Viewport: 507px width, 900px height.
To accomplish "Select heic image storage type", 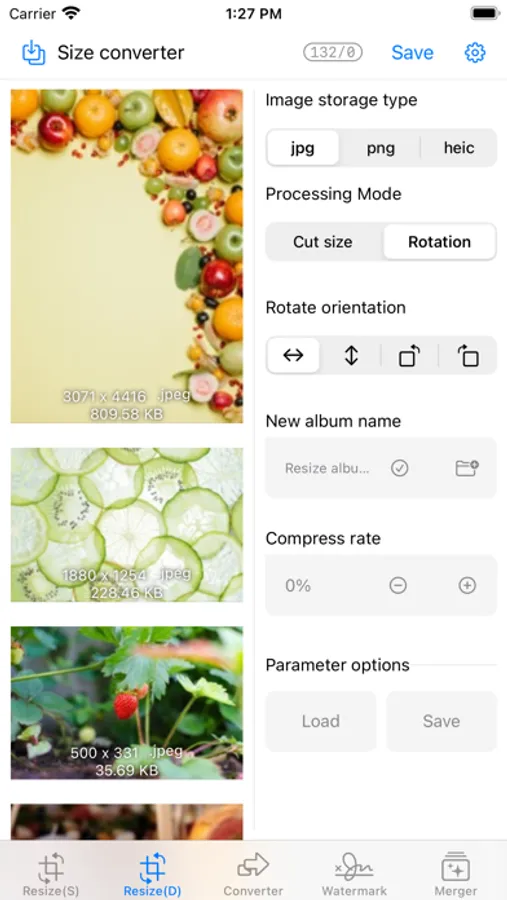I will coord(459,148).
